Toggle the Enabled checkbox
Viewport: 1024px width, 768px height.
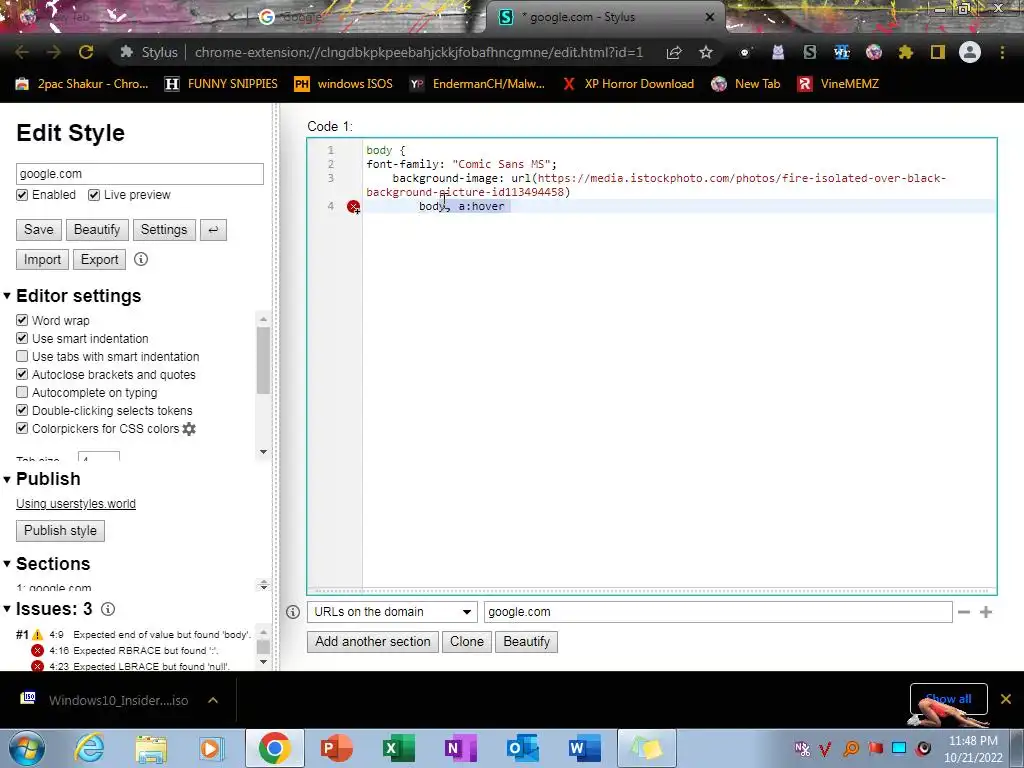(22, 195)
